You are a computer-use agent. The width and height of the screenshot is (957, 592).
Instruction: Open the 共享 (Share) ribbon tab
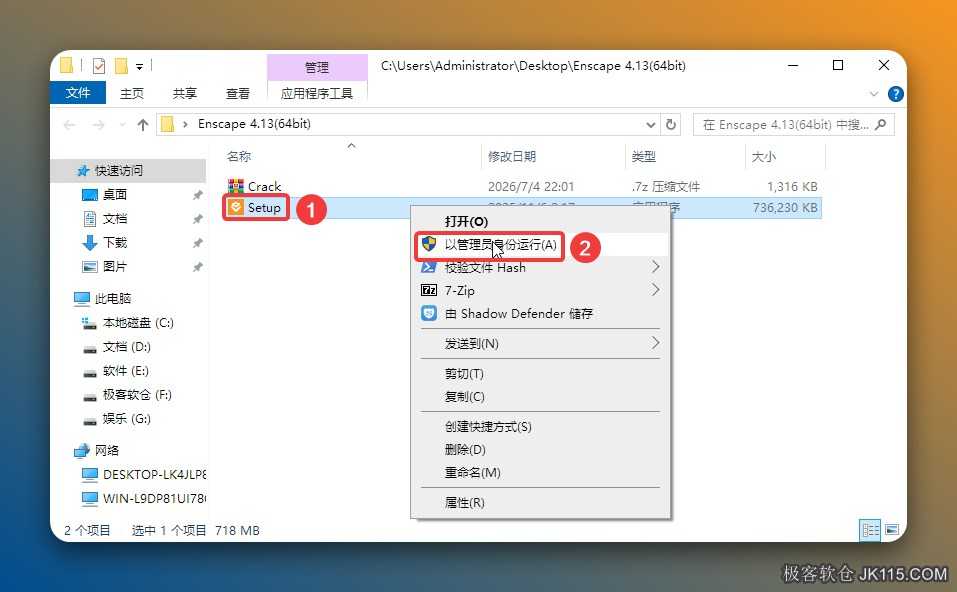tap(184, 93)
